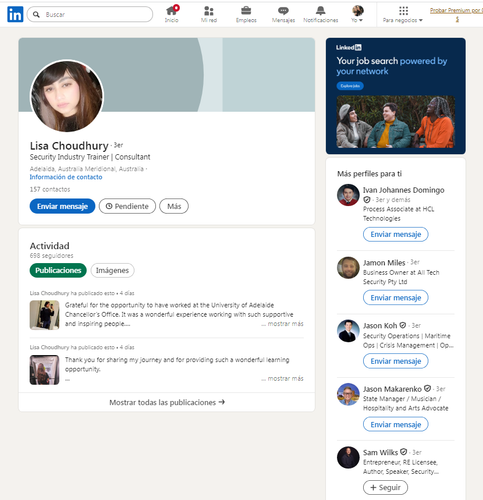Open Jason Koh's avatar
The image size is (483, 500).
coord(348,331)
